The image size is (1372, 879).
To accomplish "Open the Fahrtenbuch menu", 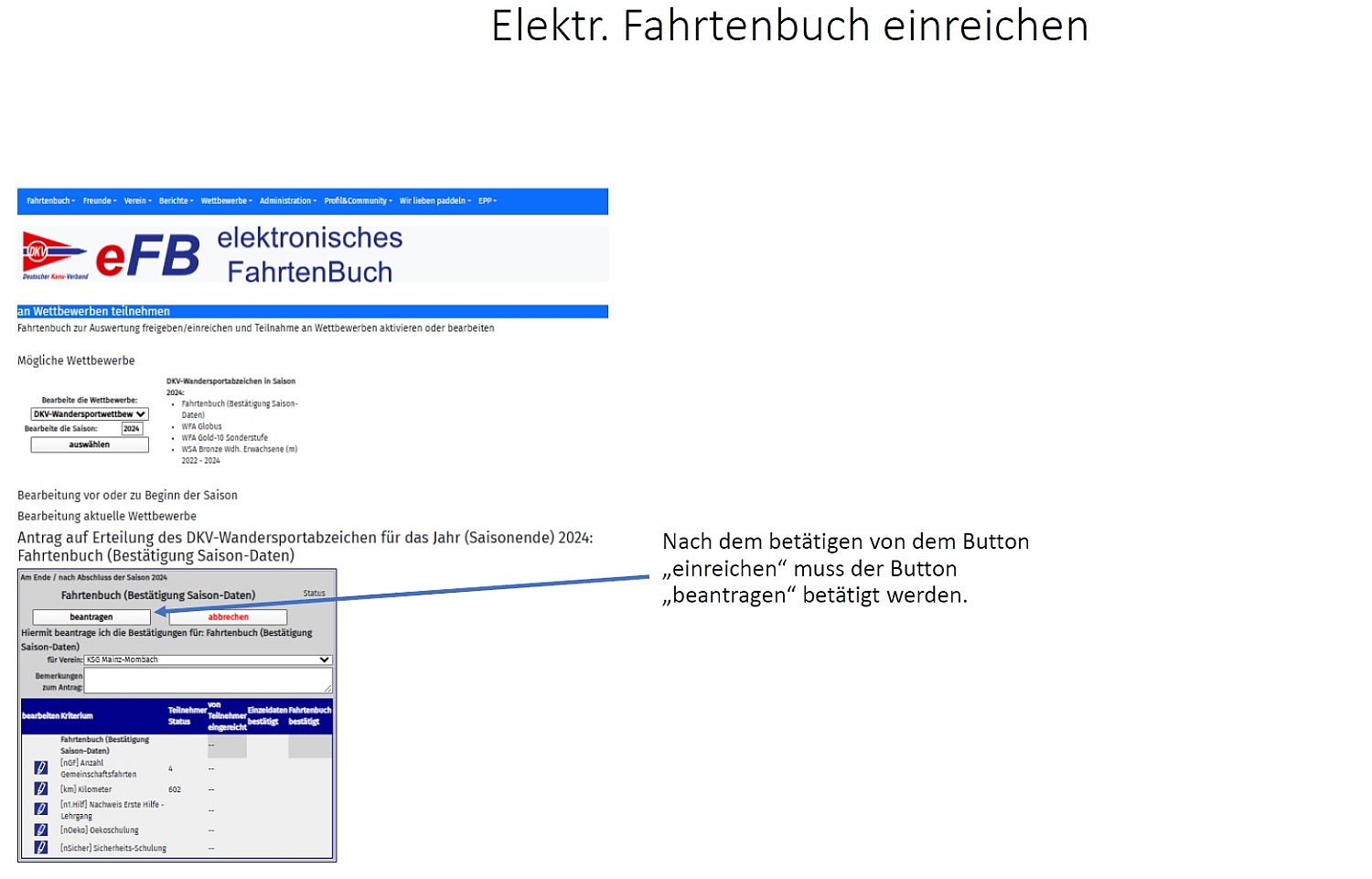I will click(x=50, y=201).
